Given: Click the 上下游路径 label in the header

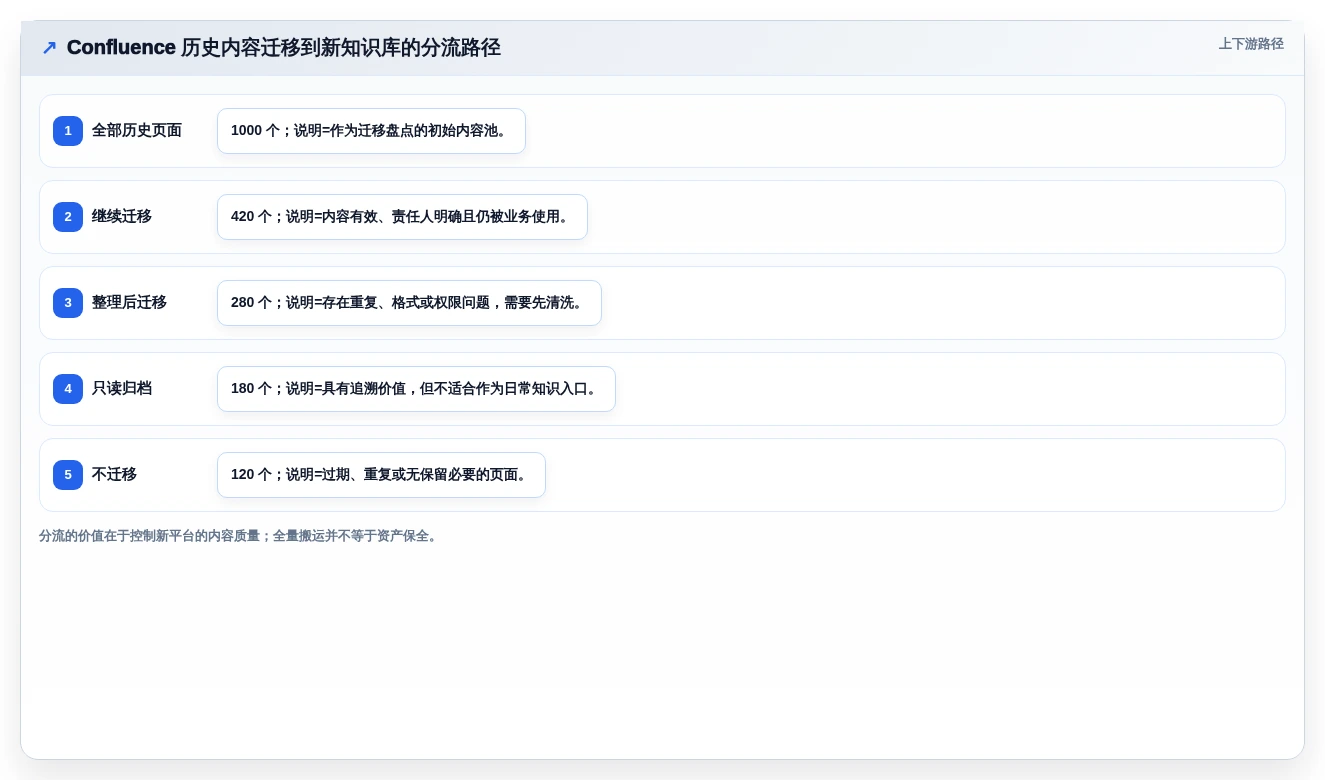Looking at the screenshot, I should pyautogui.click(x=1251, y=44).
